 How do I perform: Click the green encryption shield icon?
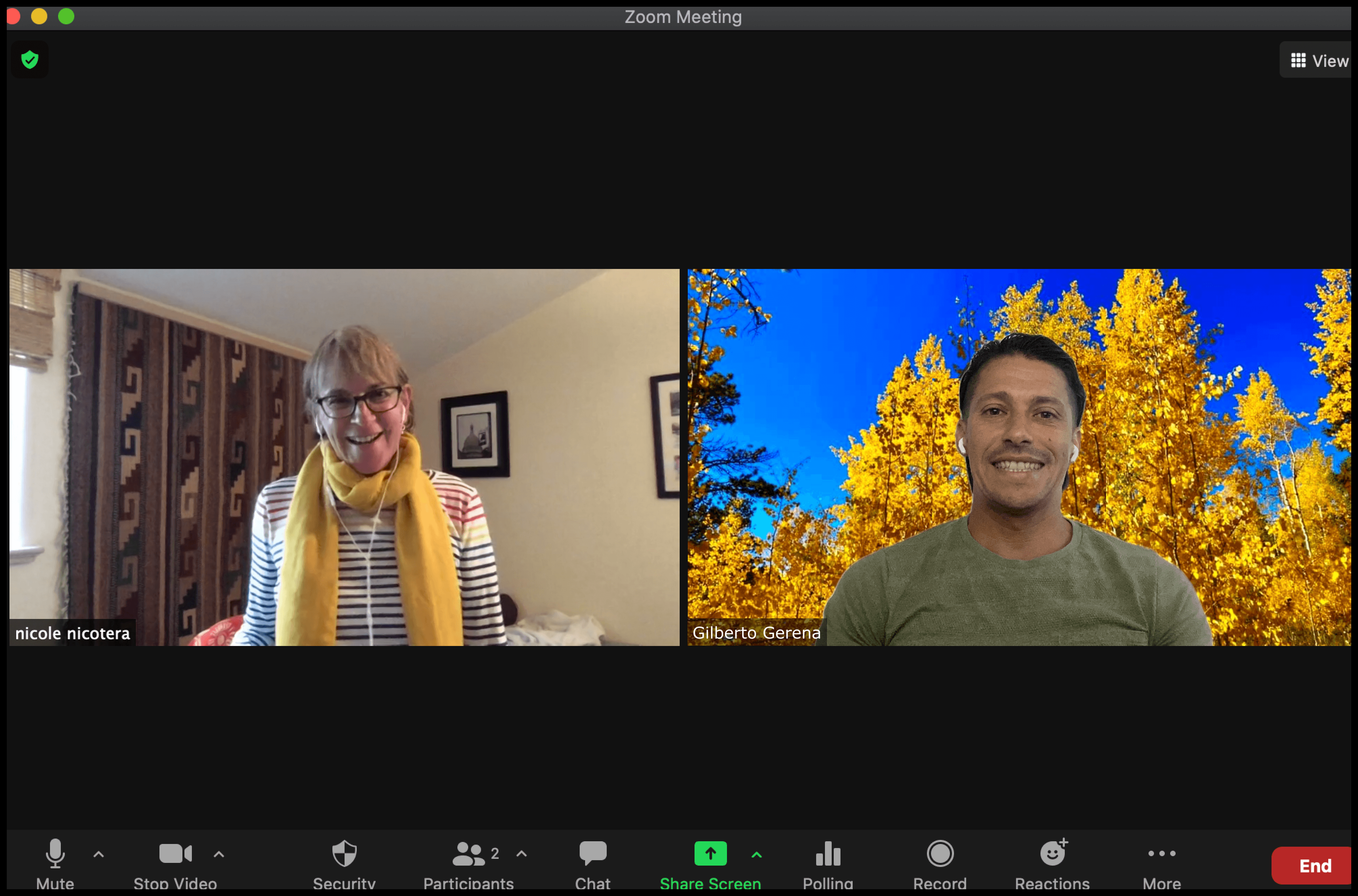(x=30, y=59)
